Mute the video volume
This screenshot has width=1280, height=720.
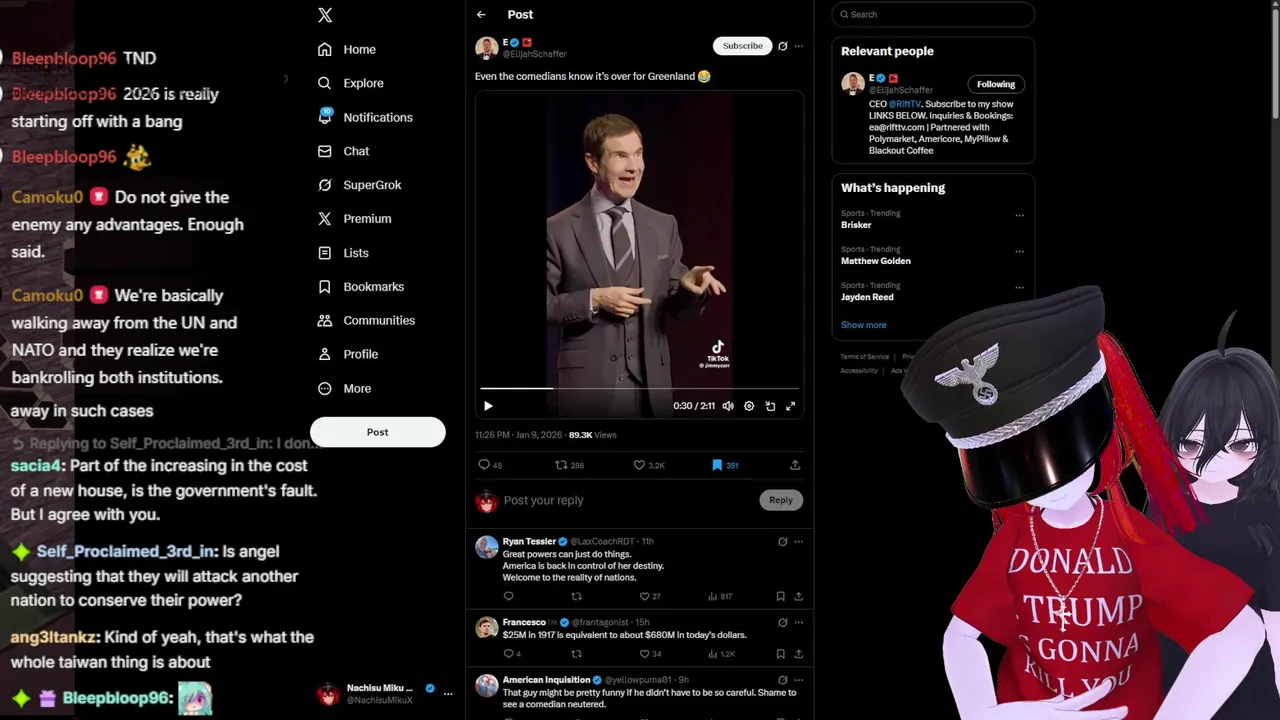coord(728,406)
